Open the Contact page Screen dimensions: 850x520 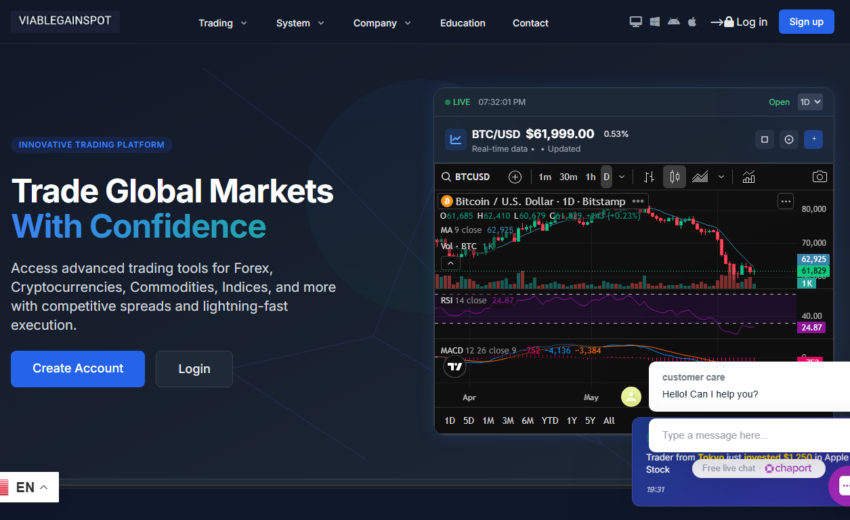tap(530, 23)
